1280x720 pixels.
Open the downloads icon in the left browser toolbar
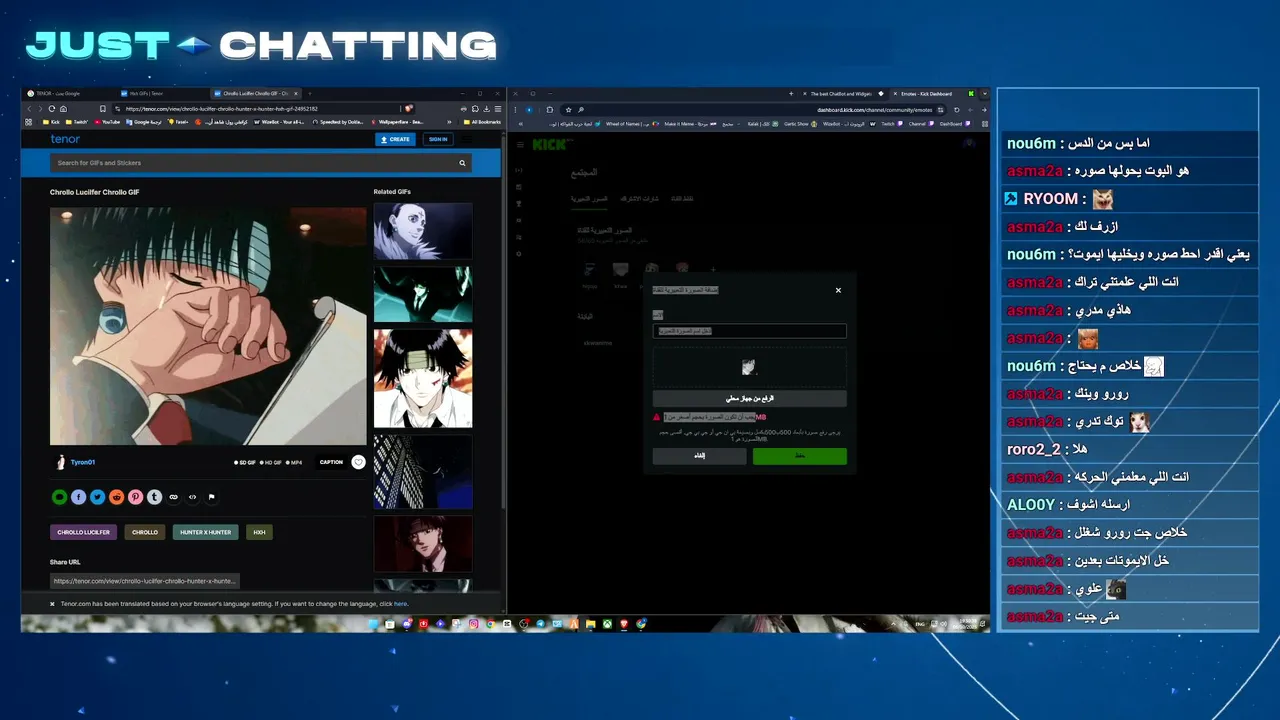486,109
